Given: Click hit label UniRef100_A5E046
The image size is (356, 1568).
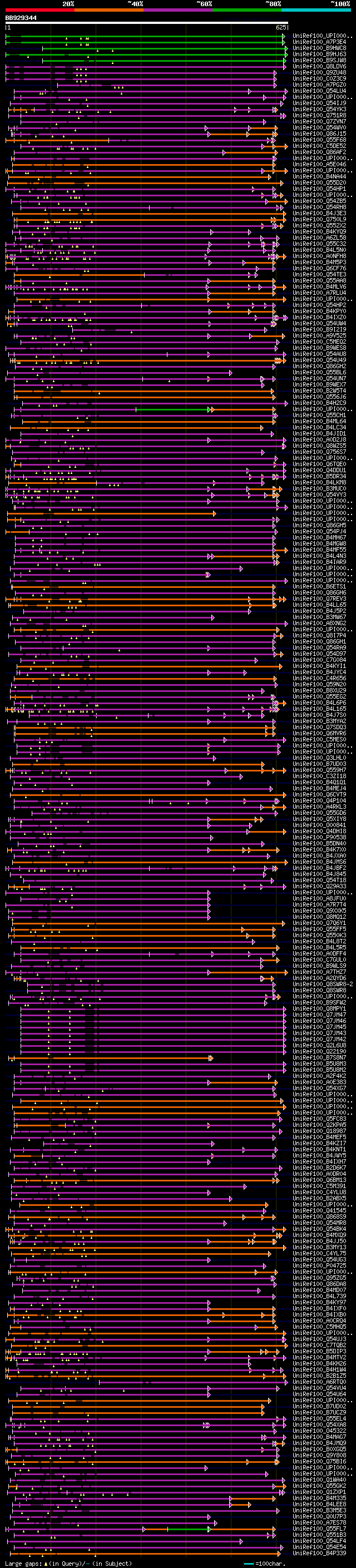Looking at the screenshot, I should [319, 164].
